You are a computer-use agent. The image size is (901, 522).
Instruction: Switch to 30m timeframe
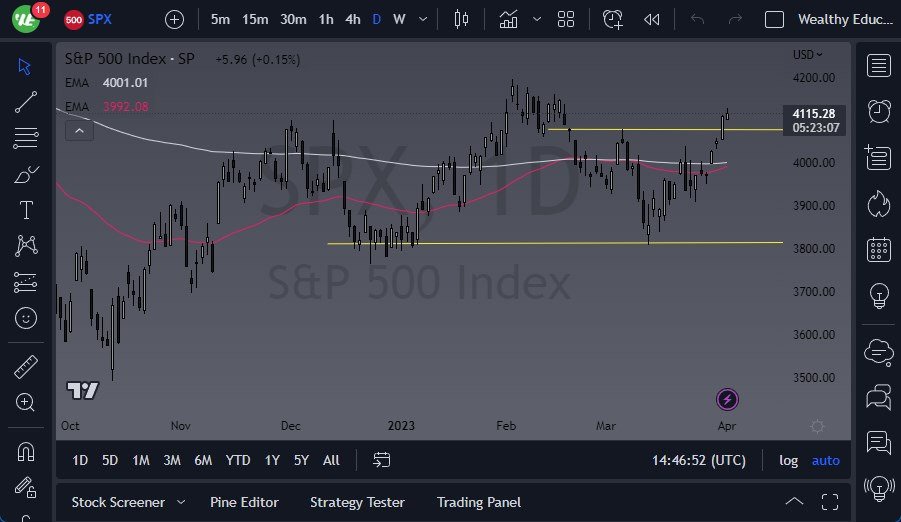(x=293, y=20)
